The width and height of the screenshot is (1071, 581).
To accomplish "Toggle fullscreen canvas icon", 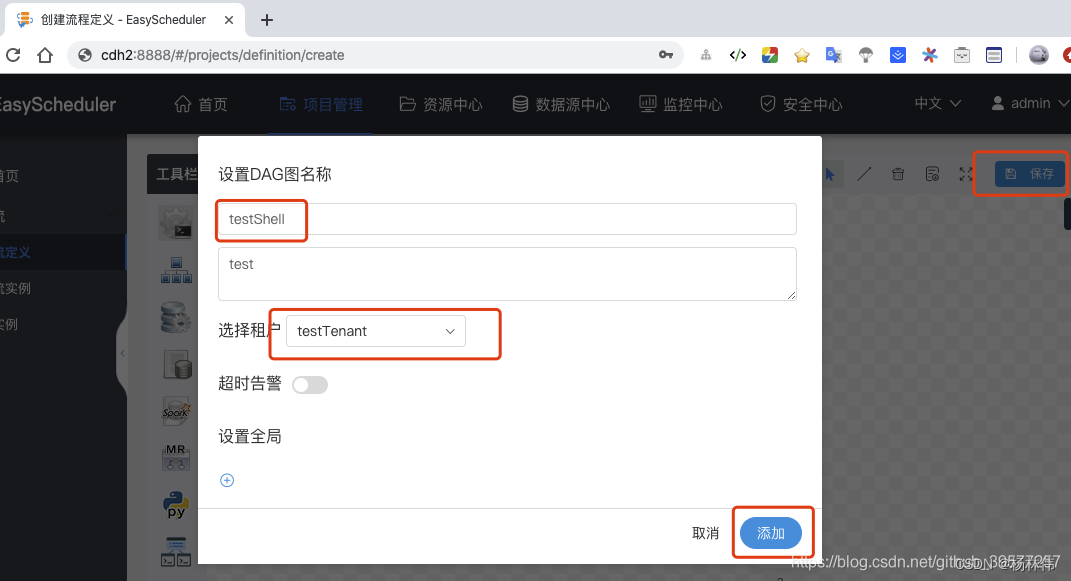I will pyautogui.click(x=965, y=174).
